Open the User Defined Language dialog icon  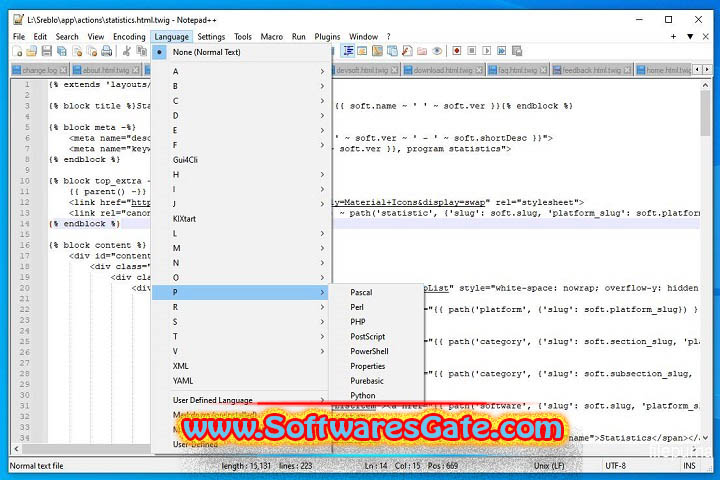tap(362, 51)
